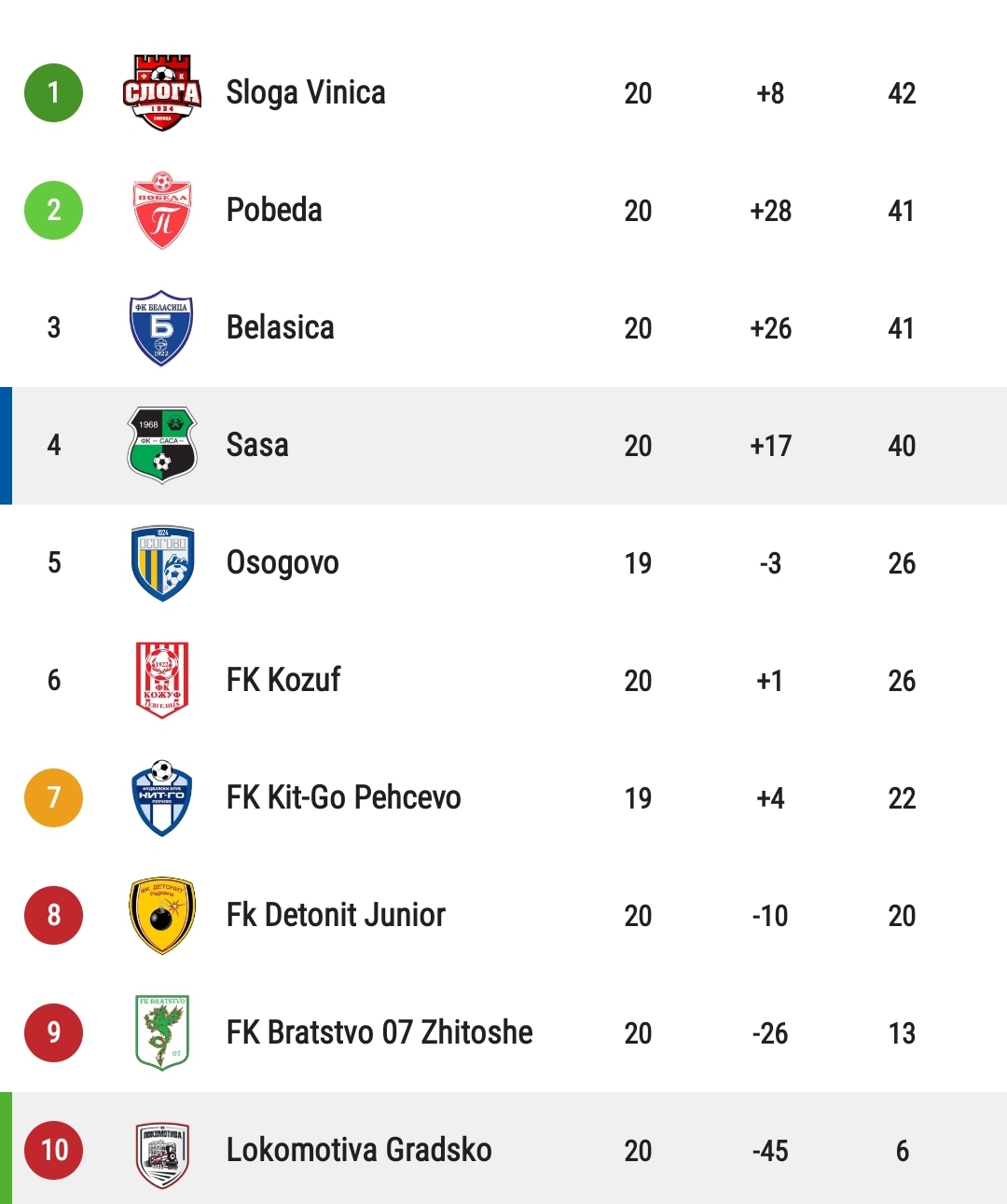Click the Lokomotiva Gradsko train badge
The height and width of the screenshot is (1204, 1007).
click(x=162, y=1150)
